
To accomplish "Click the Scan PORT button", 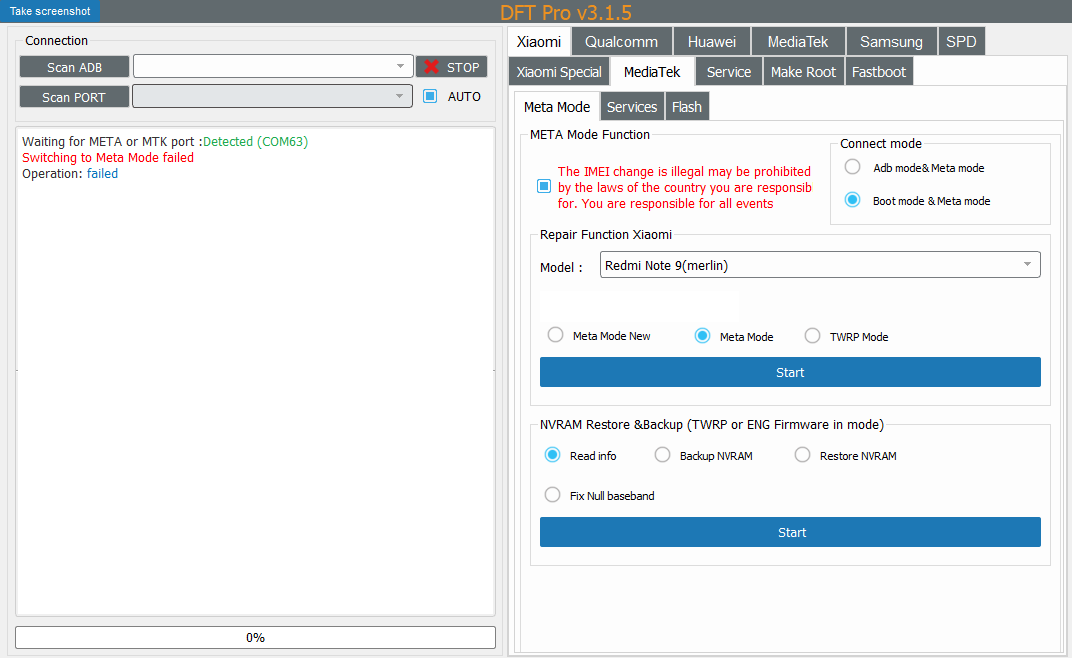I will pyautogui.click(x=75, y=97).
